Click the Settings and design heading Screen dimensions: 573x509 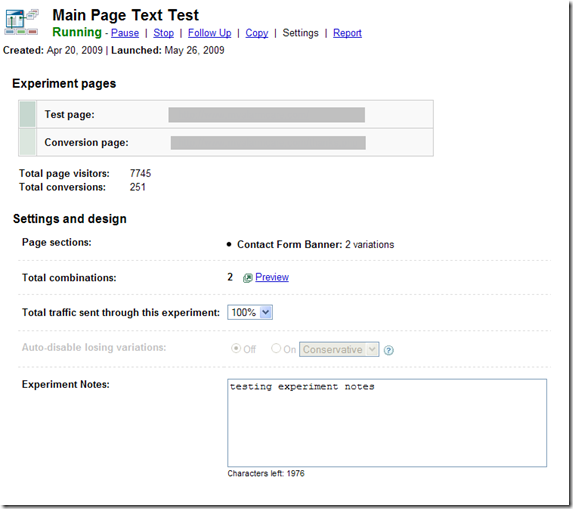coord(70,219)
